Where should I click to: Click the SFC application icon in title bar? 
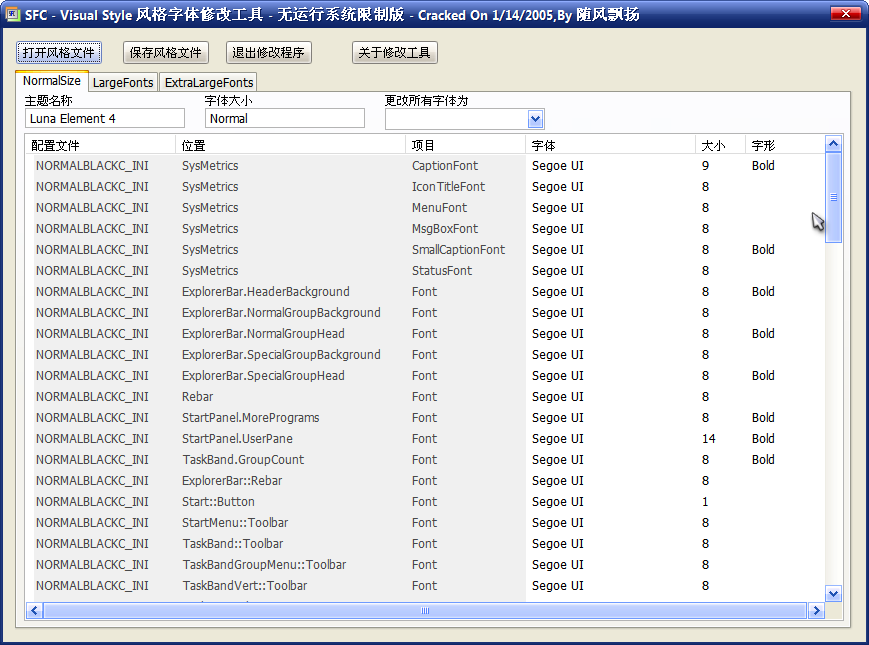[12, 14]
